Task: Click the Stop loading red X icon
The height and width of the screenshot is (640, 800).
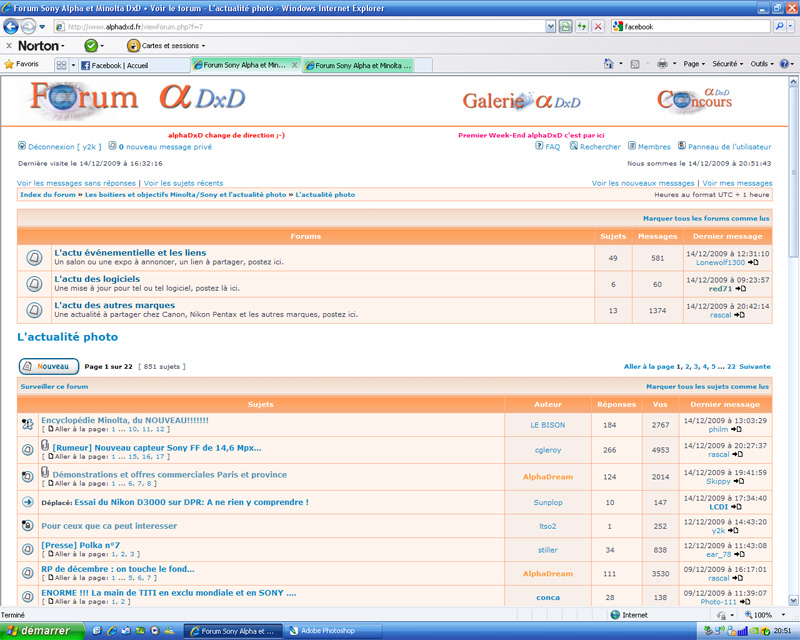Action: coord(598,26)
